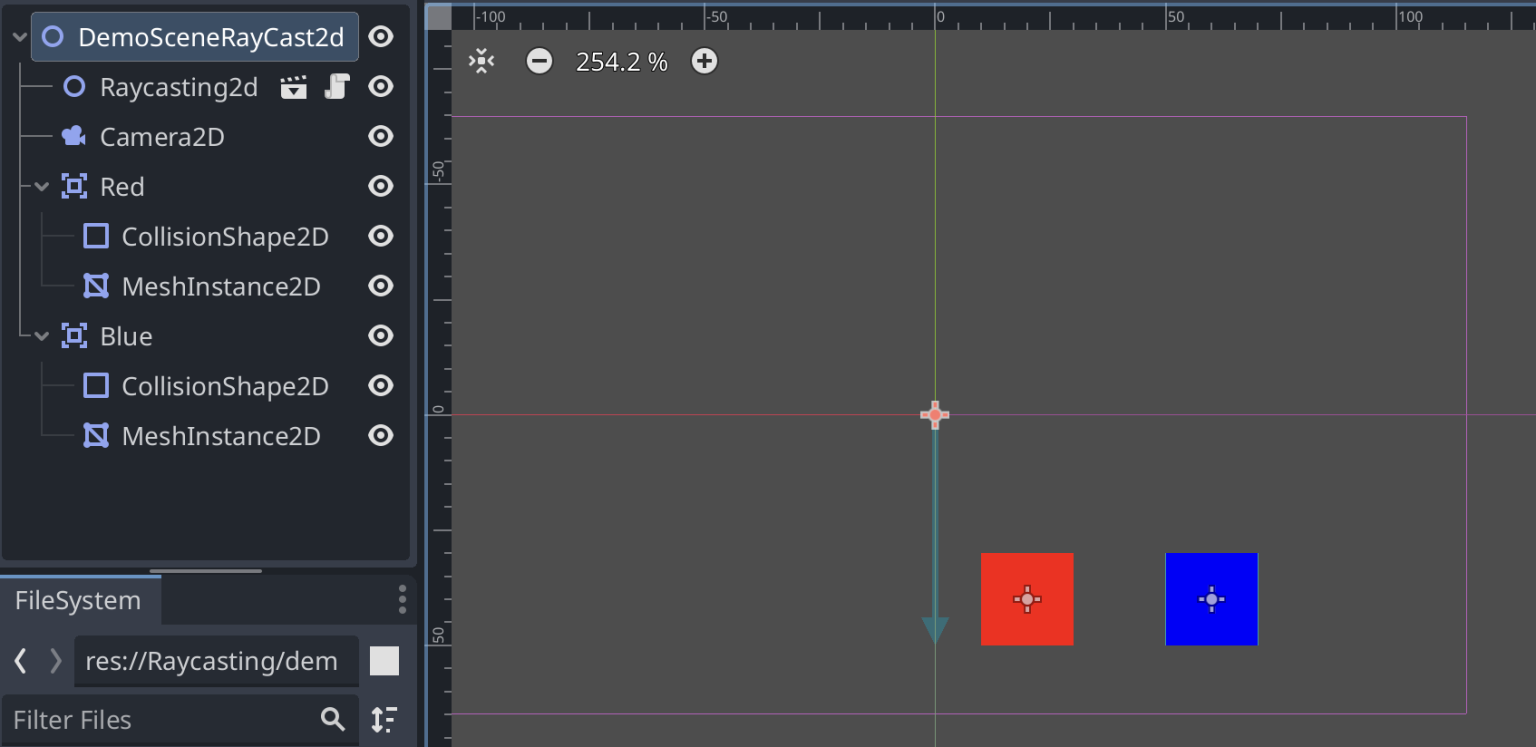Collapse the Blue node's children
Viewport: 1536px width, 747px height.
[x=40, y=336]
